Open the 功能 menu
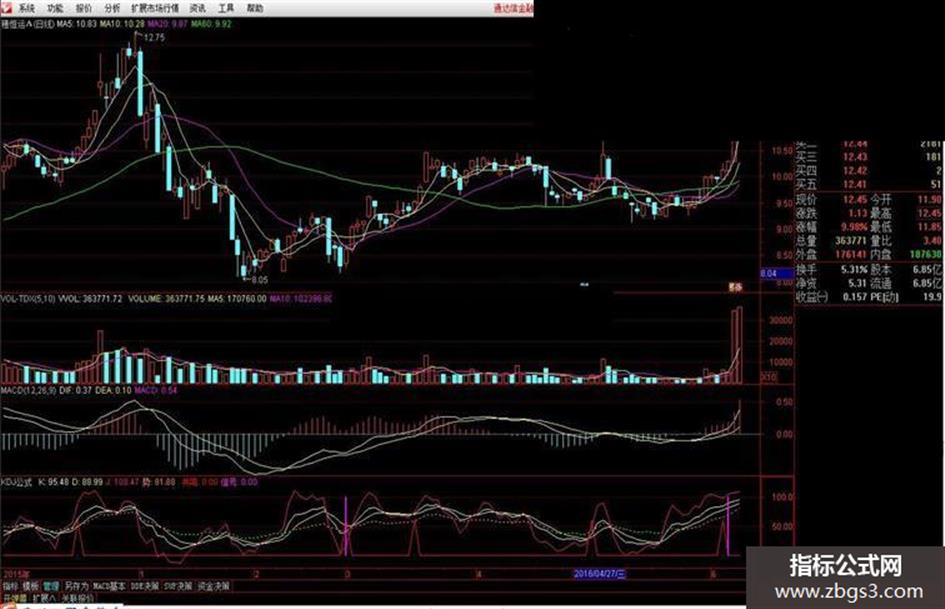 coord(55,8)
